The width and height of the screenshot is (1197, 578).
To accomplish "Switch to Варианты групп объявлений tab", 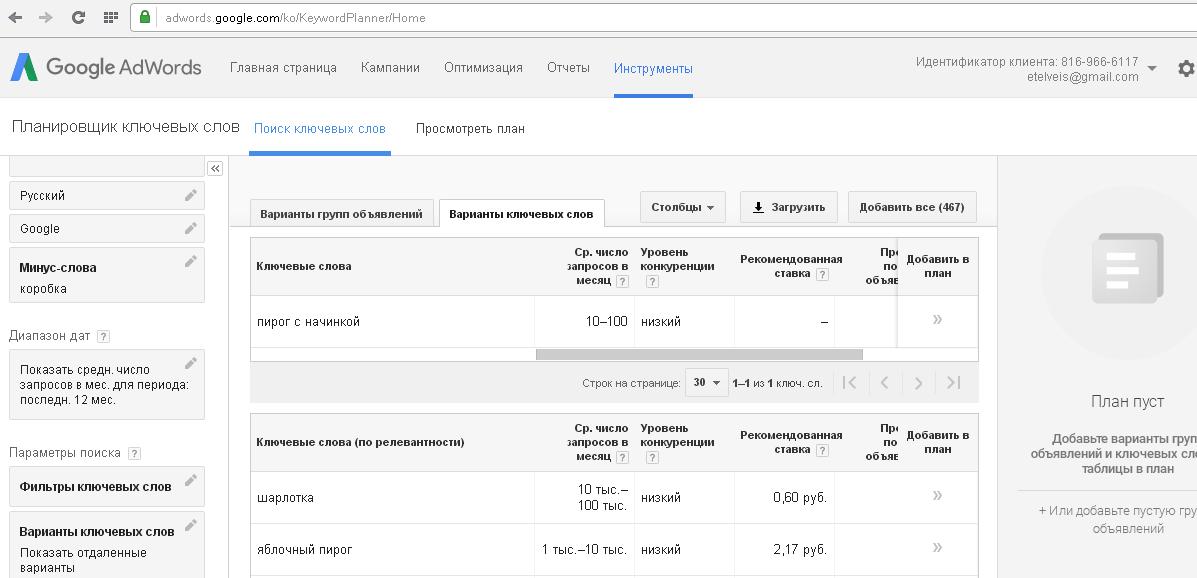I will tap(341, 214).
